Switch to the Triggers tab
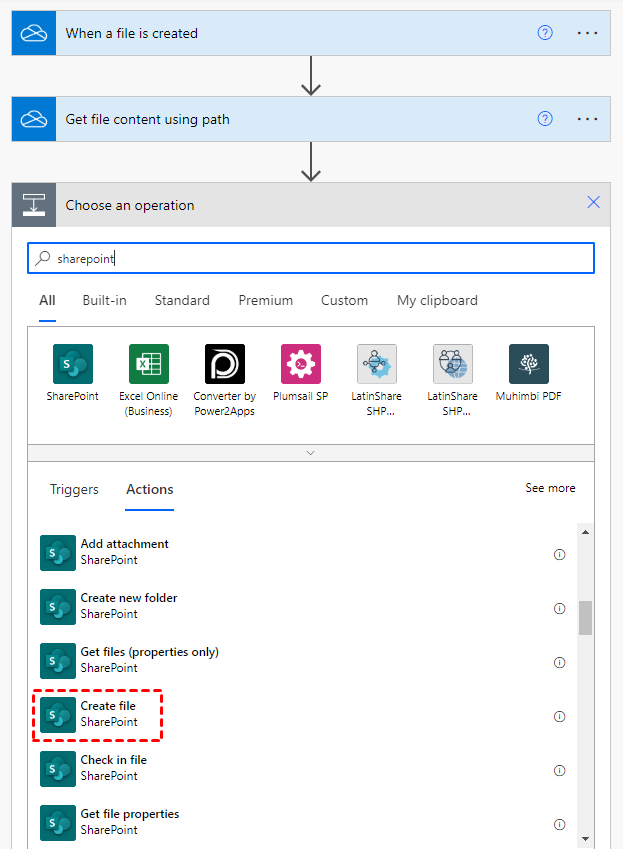623x849 pixels. point(74,489)
